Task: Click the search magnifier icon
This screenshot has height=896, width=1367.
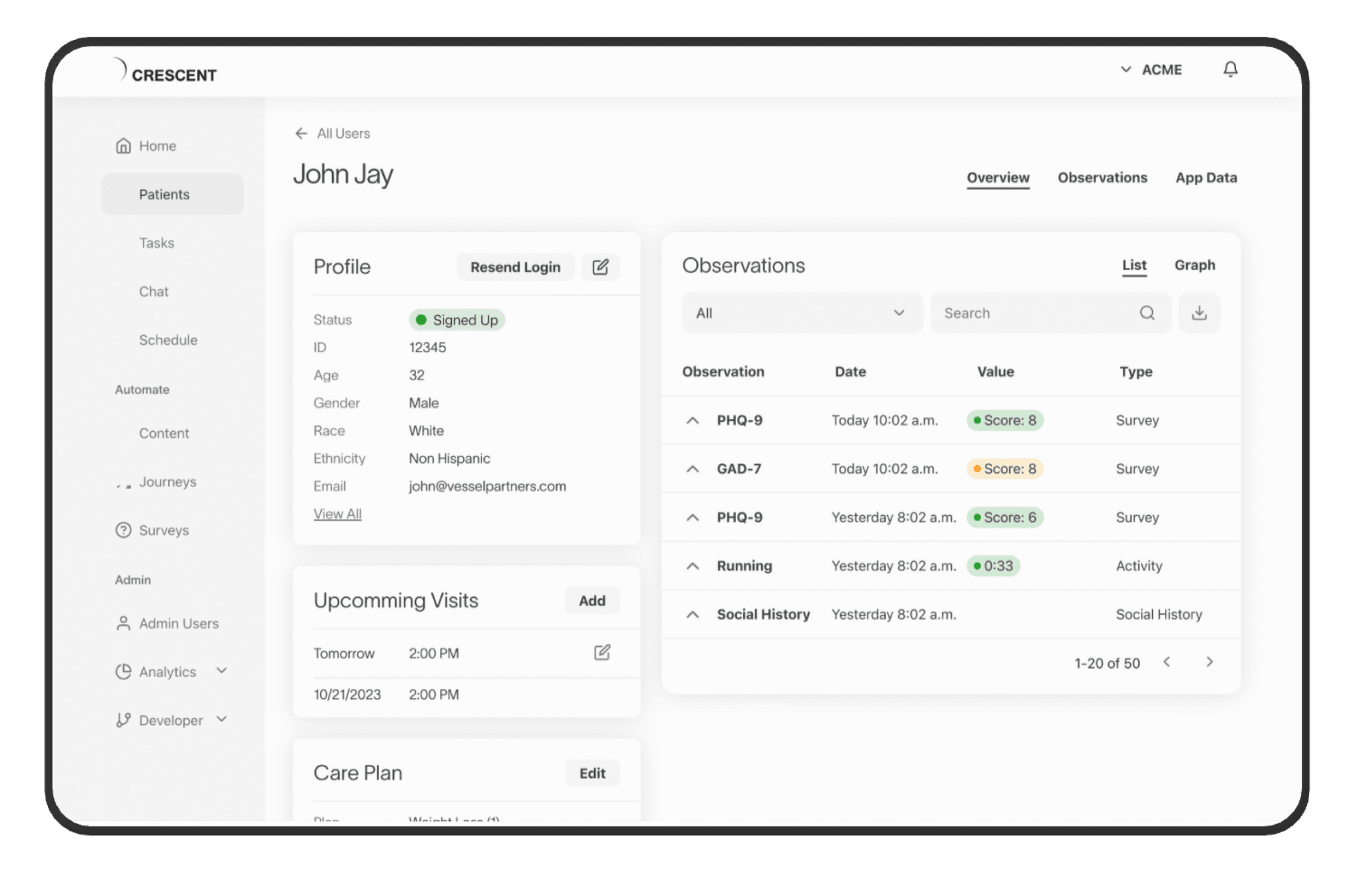Action: (x=1147, y=313)
